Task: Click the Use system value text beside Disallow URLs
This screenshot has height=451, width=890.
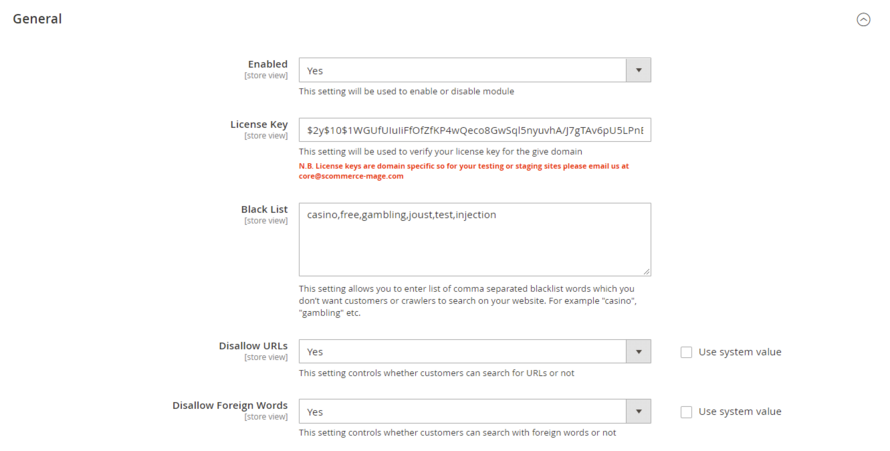Action: [x=740, y=352]
